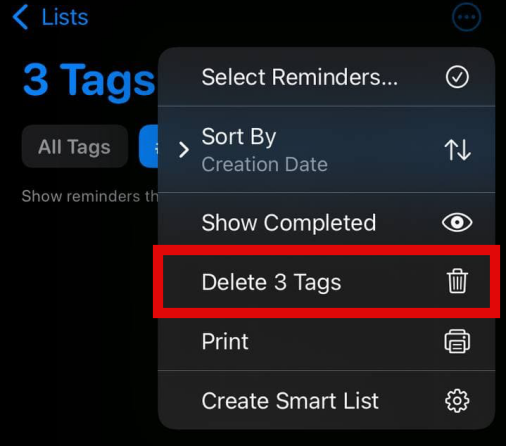Click the up-down sort arrows icon
506x446 pixels.
457,150
